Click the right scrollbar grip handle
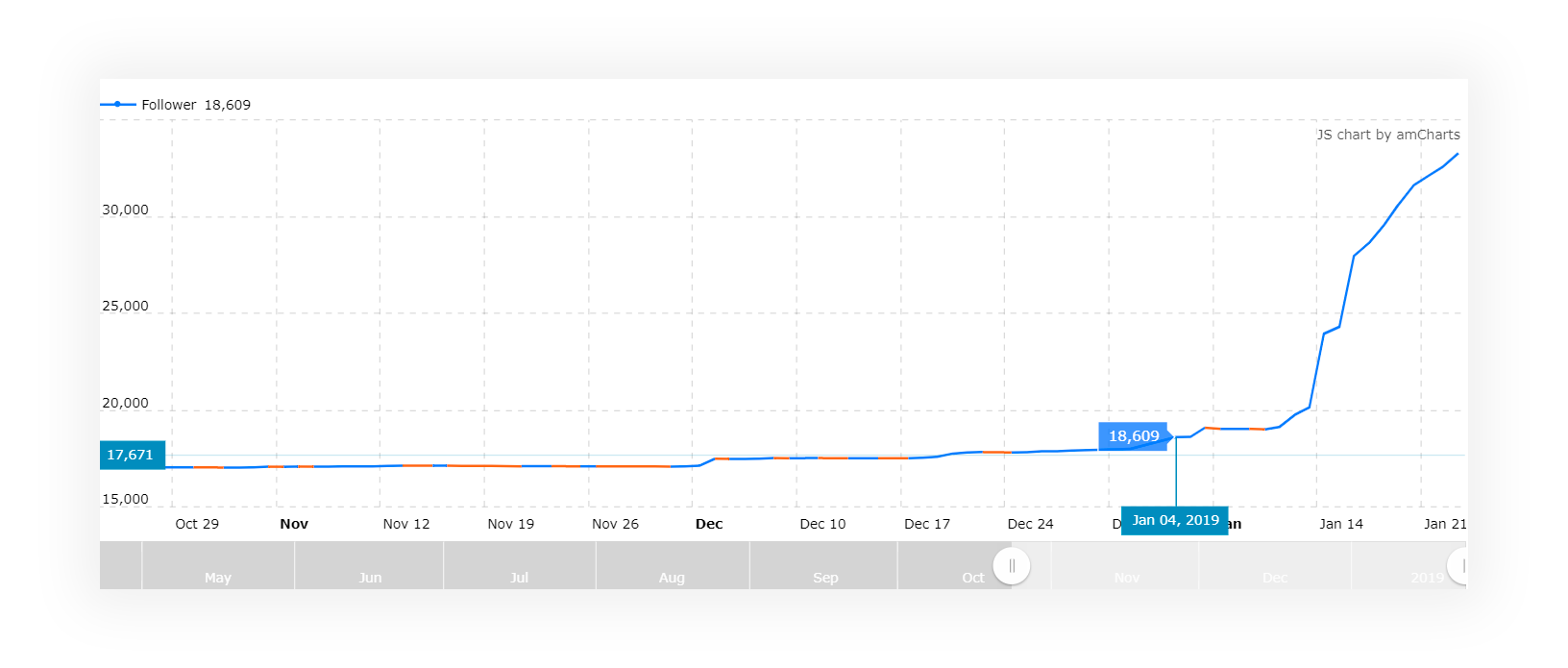This screenshot has height=668, width=1568. (1461, 566)
